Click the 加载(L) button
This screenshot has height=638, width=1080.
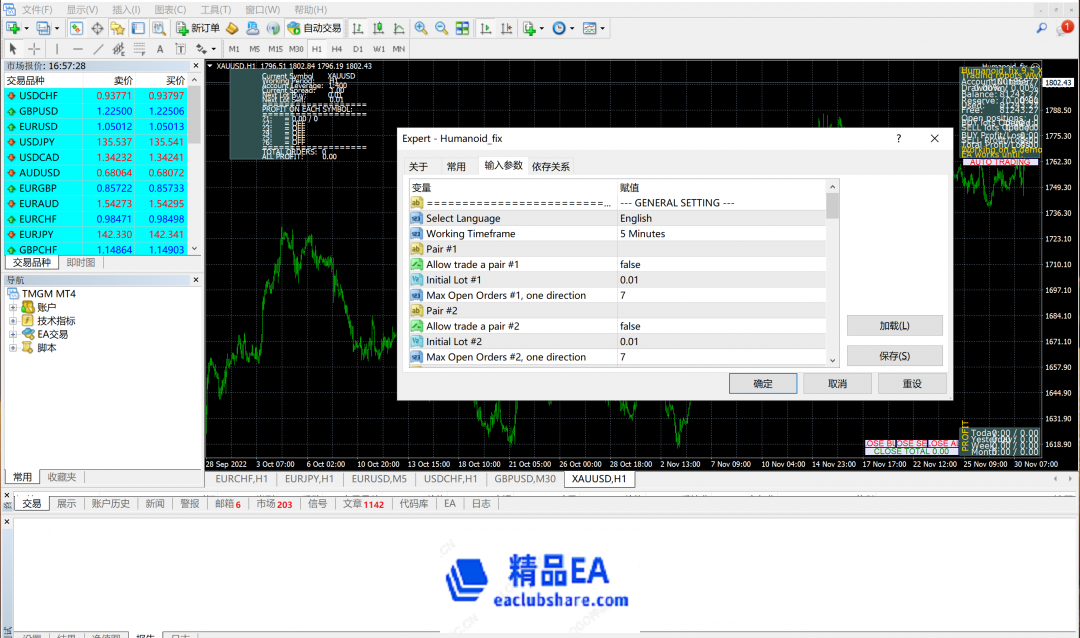(x=894, y=325)
